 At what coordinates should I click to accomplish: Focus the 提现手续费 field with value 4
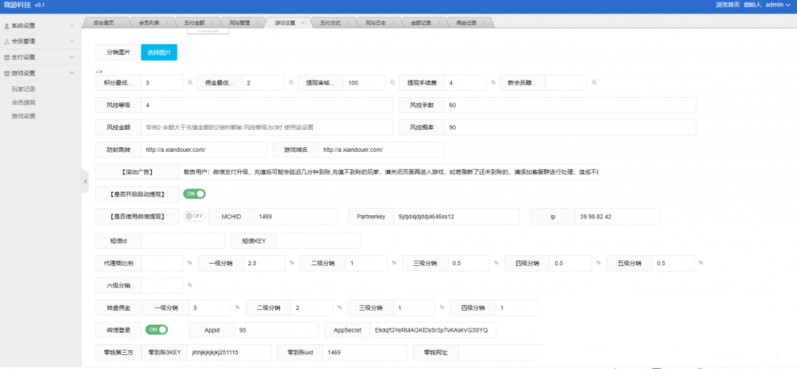[x=466, y=82]
